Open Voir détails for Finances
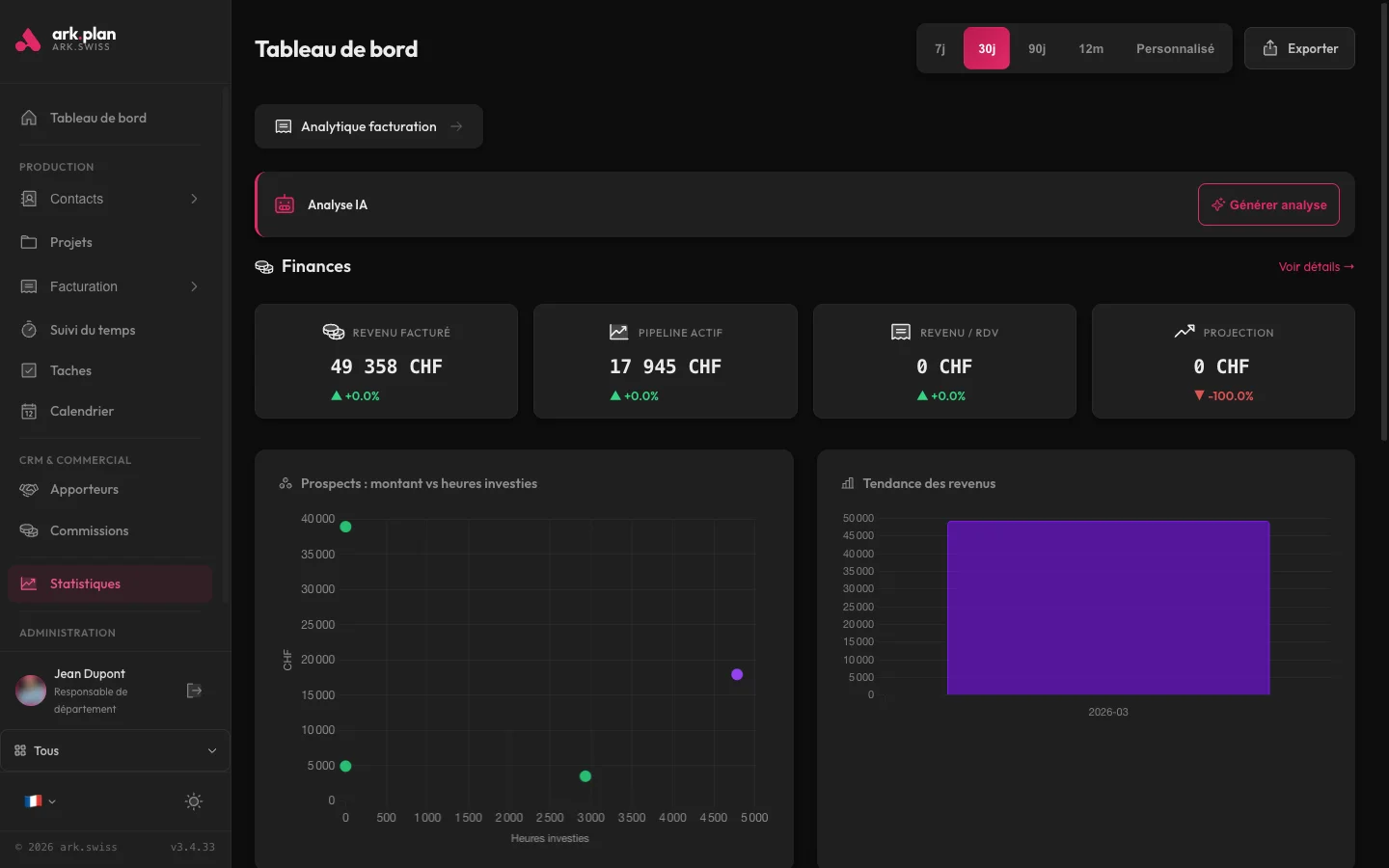Screen dimensions: 1389x868 [x=1315, y=266]
